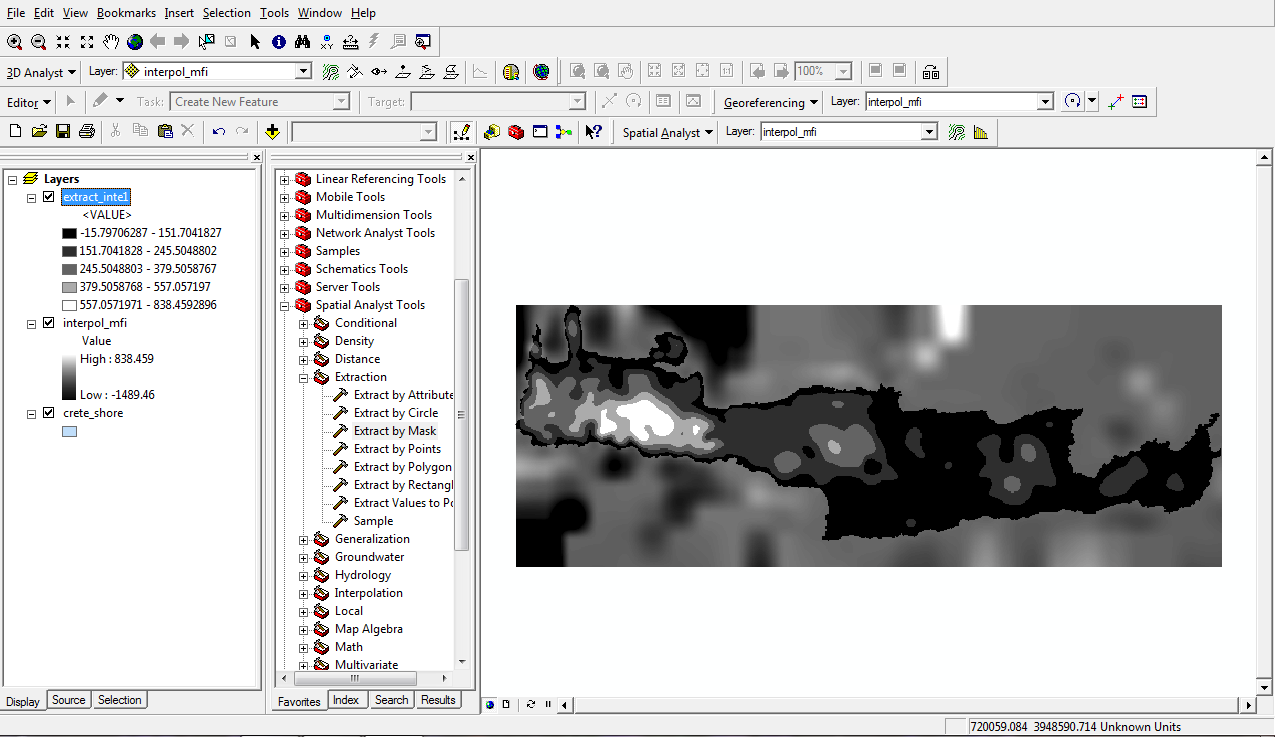Open the ArcToolbox red toolbox window
The image size is (1275, 737).
coord(516,131)
